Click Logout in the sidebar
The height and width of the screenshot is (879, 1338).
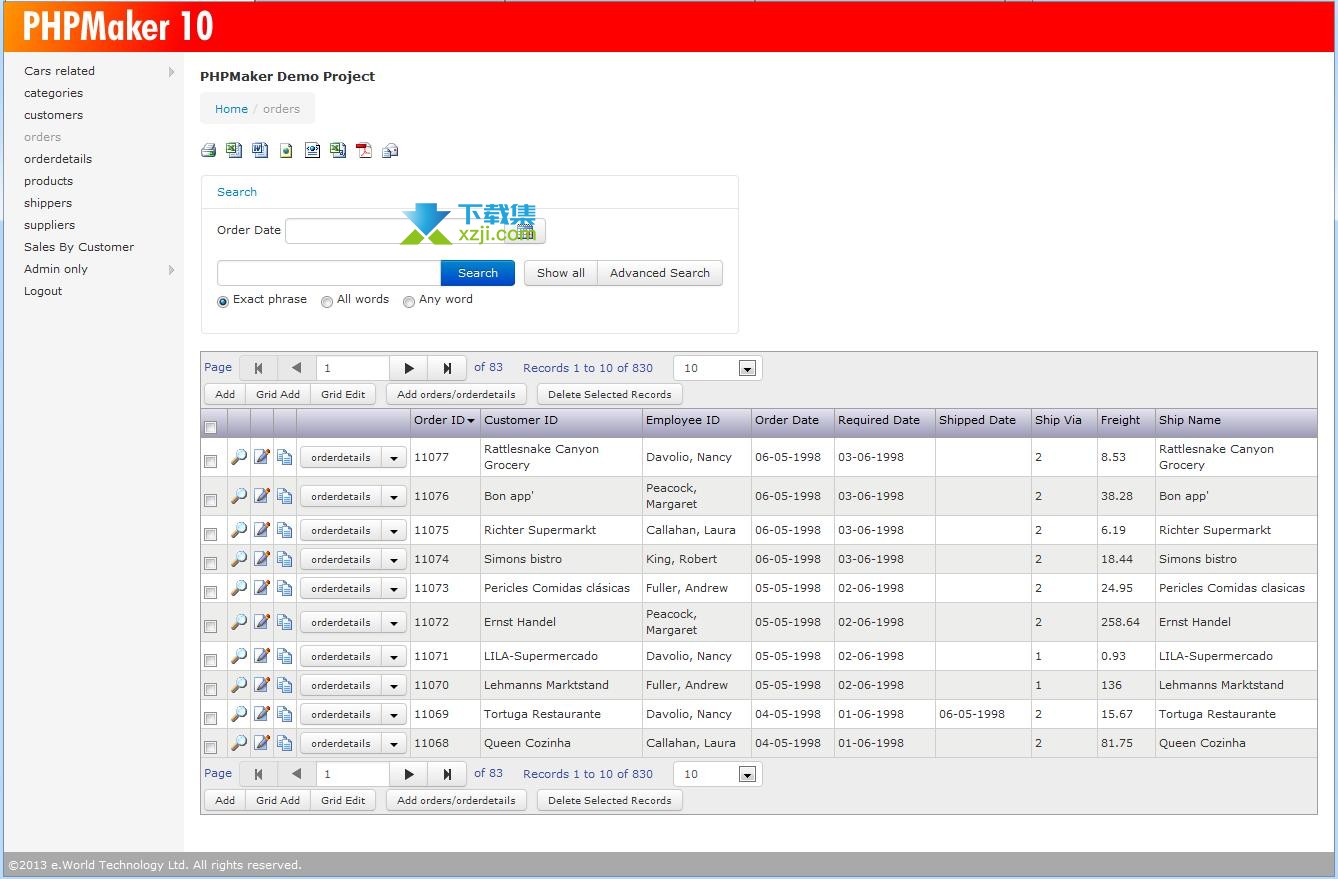pyautogui.click(x=43, y=291)
